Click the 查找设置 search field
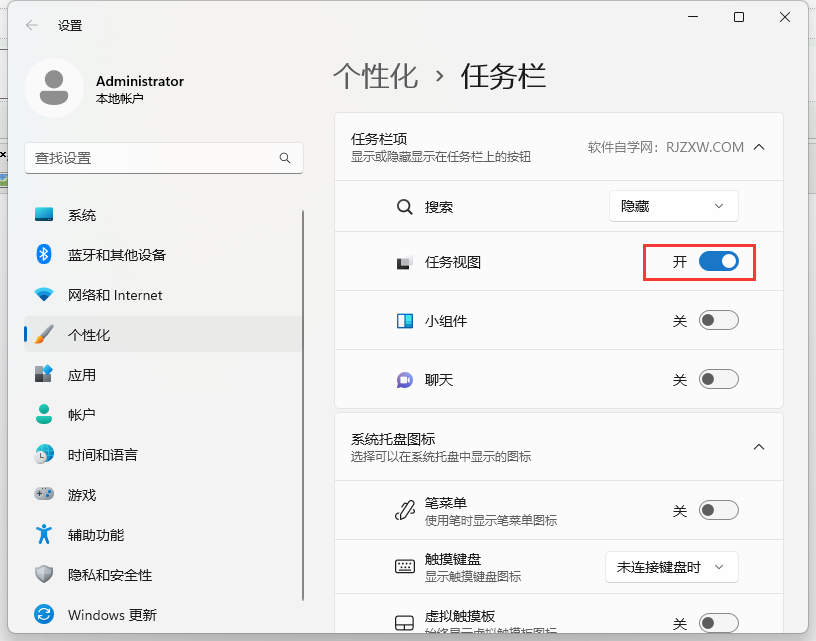The image size is (816, 641). point(150,158)
